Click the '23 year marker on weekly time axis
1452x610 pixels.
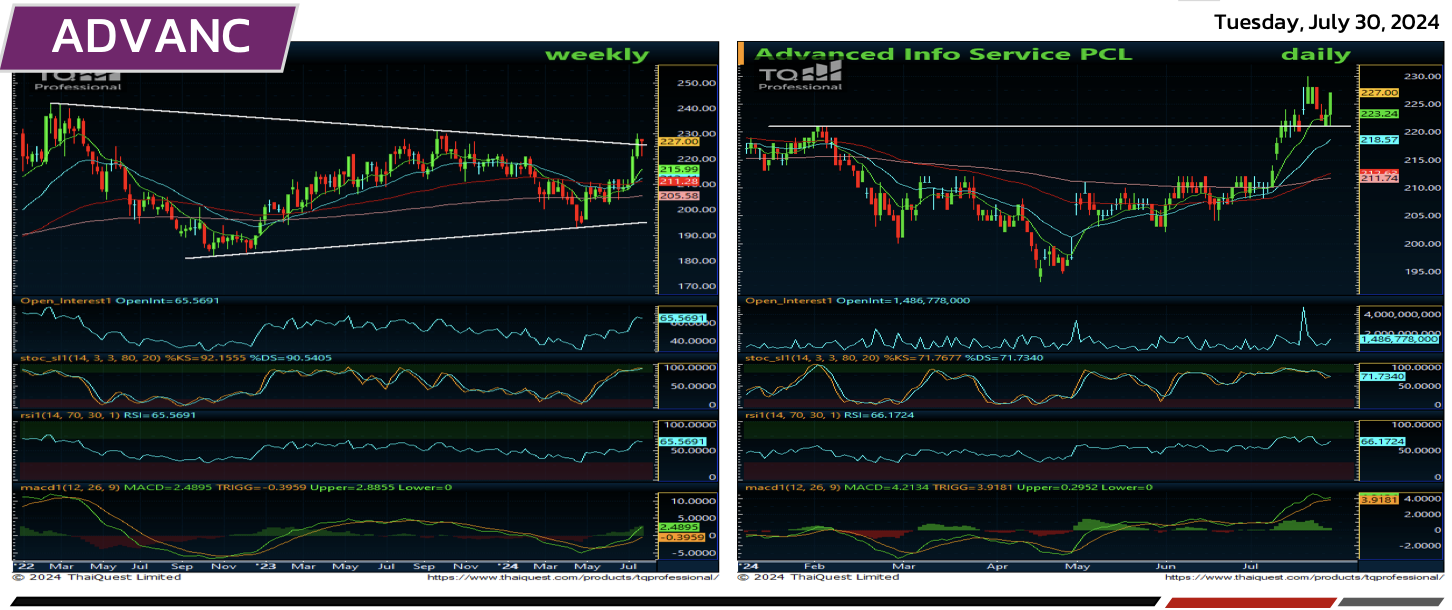265,566
